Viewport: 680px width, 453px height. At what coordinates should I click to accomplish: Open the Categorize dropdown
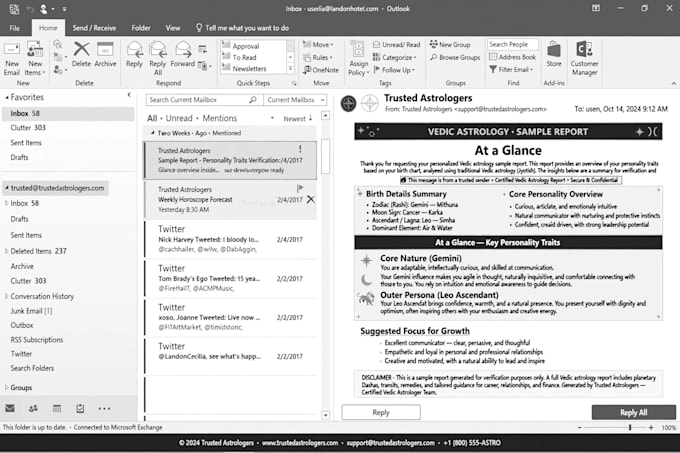point(395,57)
